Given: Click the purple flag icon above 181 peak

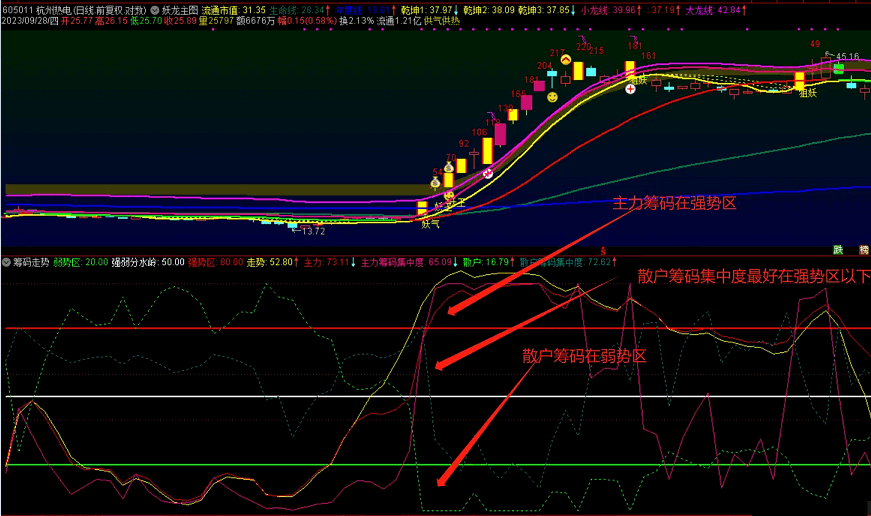Looking at the screenshot, I should [x=634, y=38].
